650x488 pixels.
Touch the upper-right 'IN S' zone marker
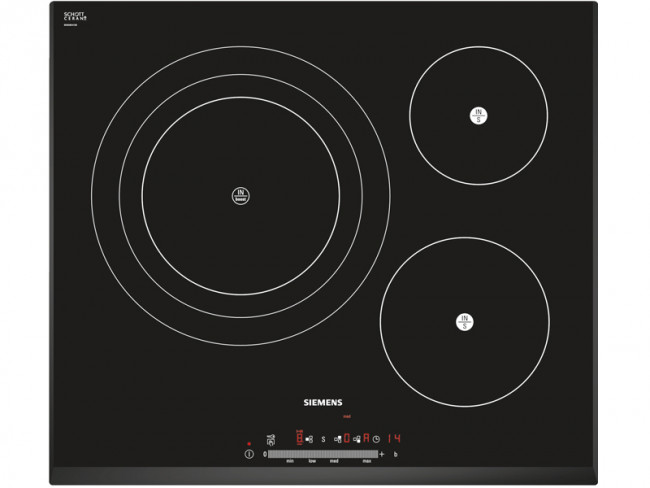click(x=478, y=115)
